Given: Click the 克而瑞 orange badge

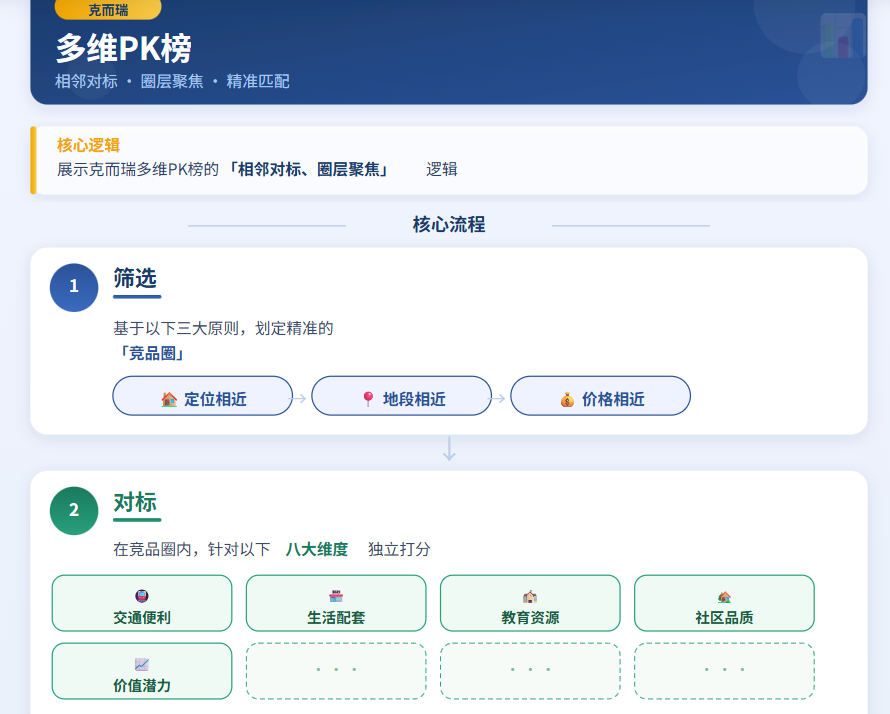Looking at the screenshot, I should pos(108,10).
